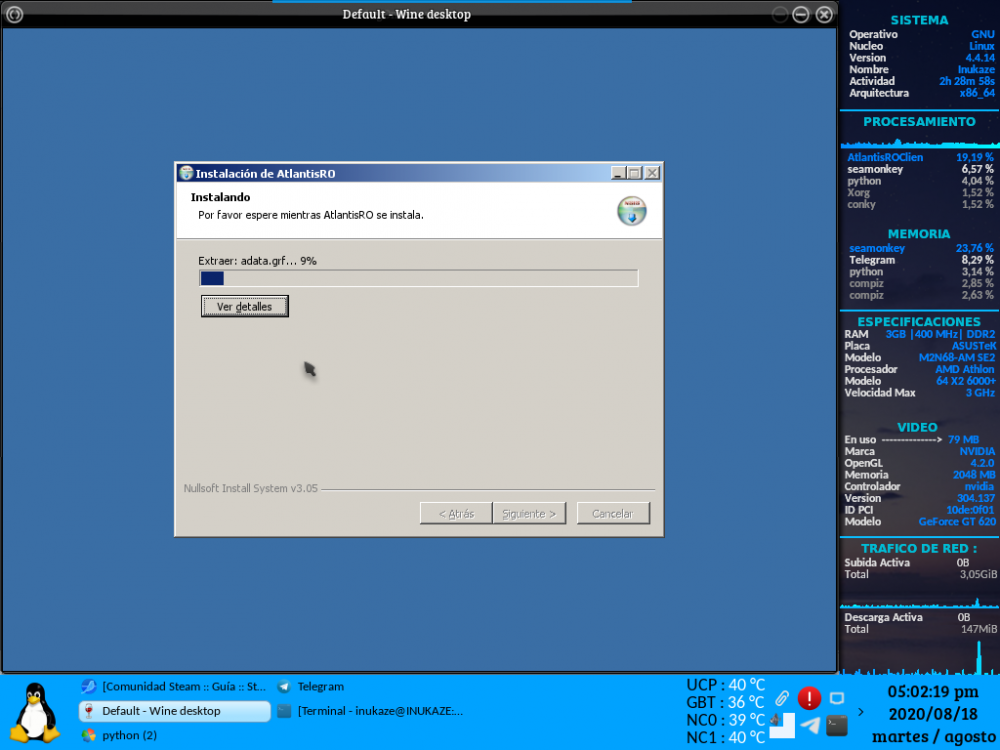
Task: Switch to Comunidad Steam browser window
Action: point(175,687)
